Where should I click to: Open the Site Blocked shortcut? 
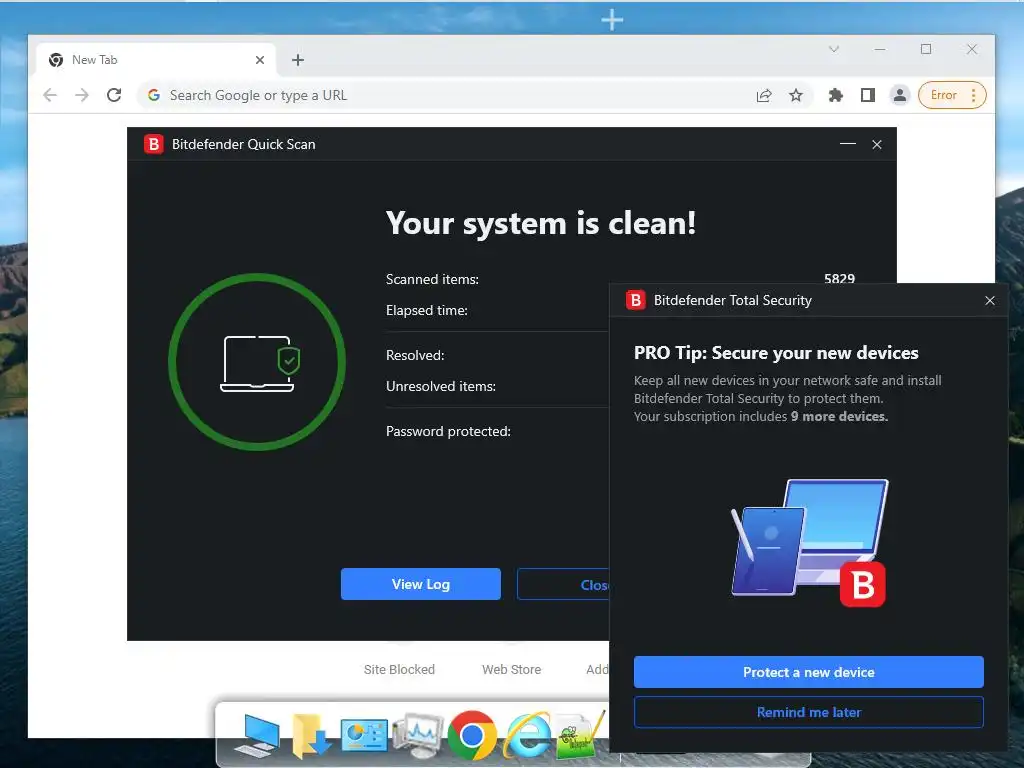click(399, 669)
